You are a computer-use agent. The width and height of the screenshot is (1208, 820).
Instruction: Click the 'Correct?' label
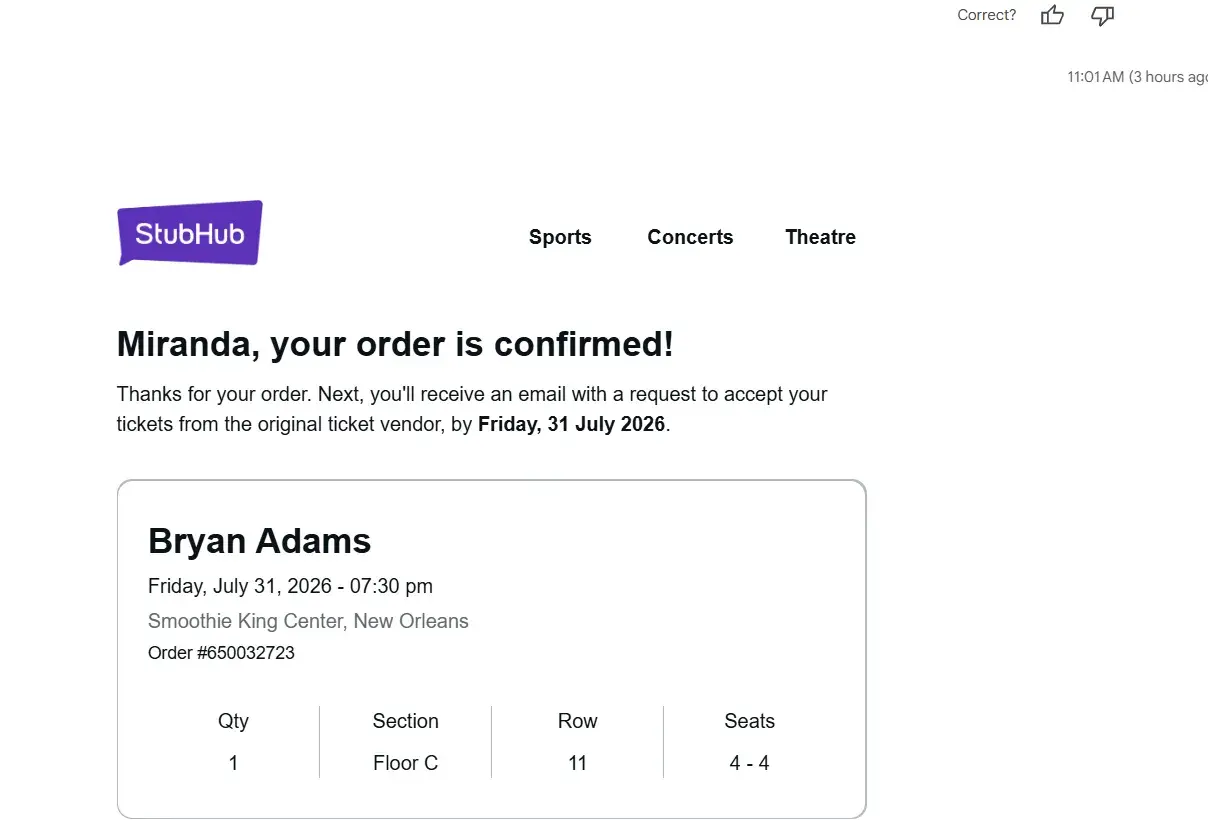(x=986, y=15)
